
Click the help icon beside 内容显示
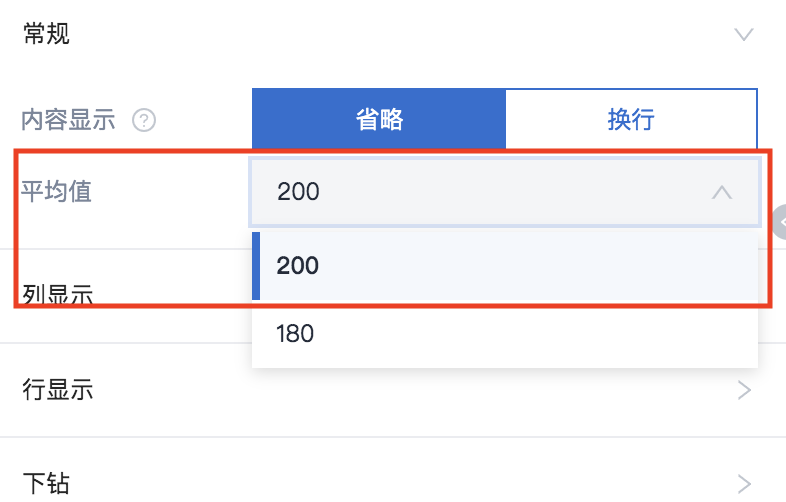tap(144, 120)
